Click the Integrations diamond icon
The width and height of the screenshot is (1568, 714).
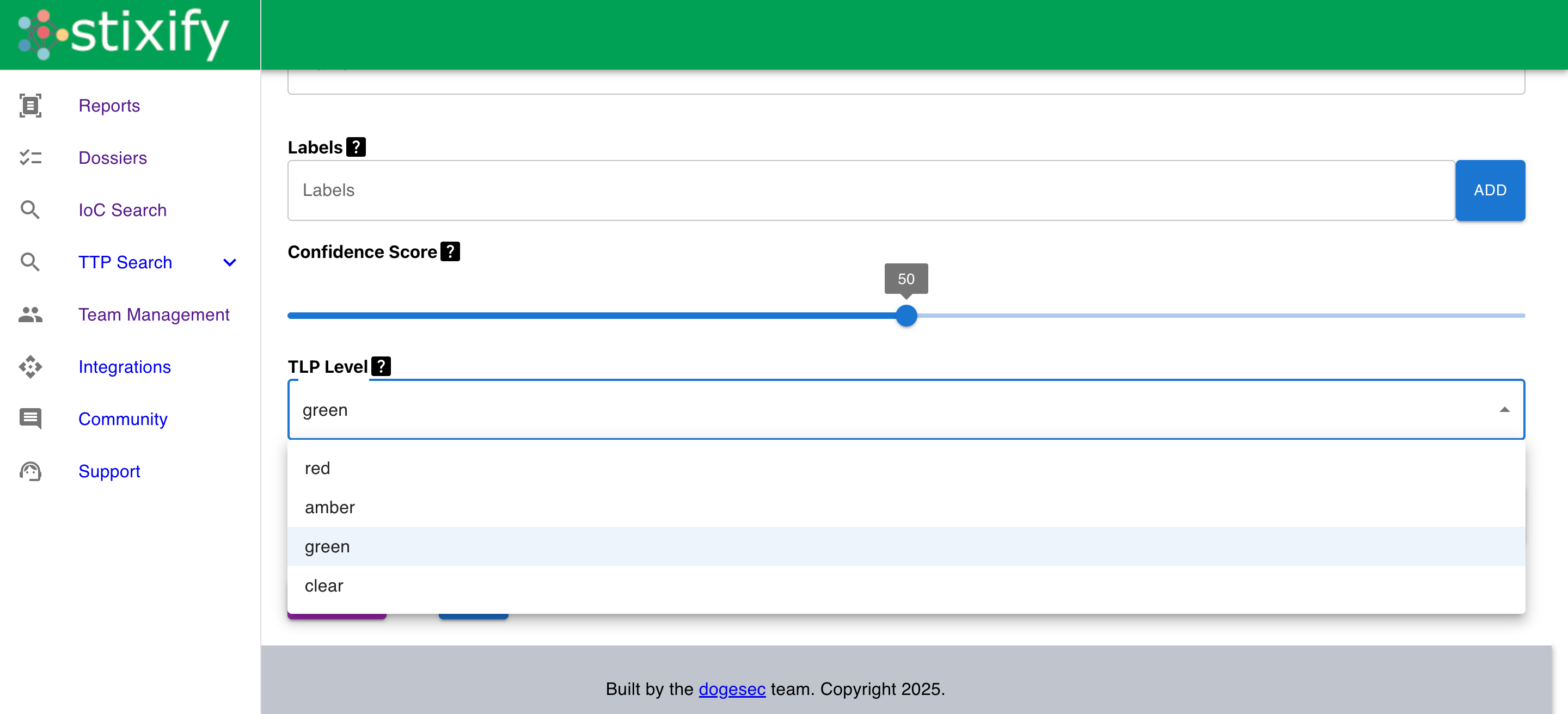[x=30, y=367]
